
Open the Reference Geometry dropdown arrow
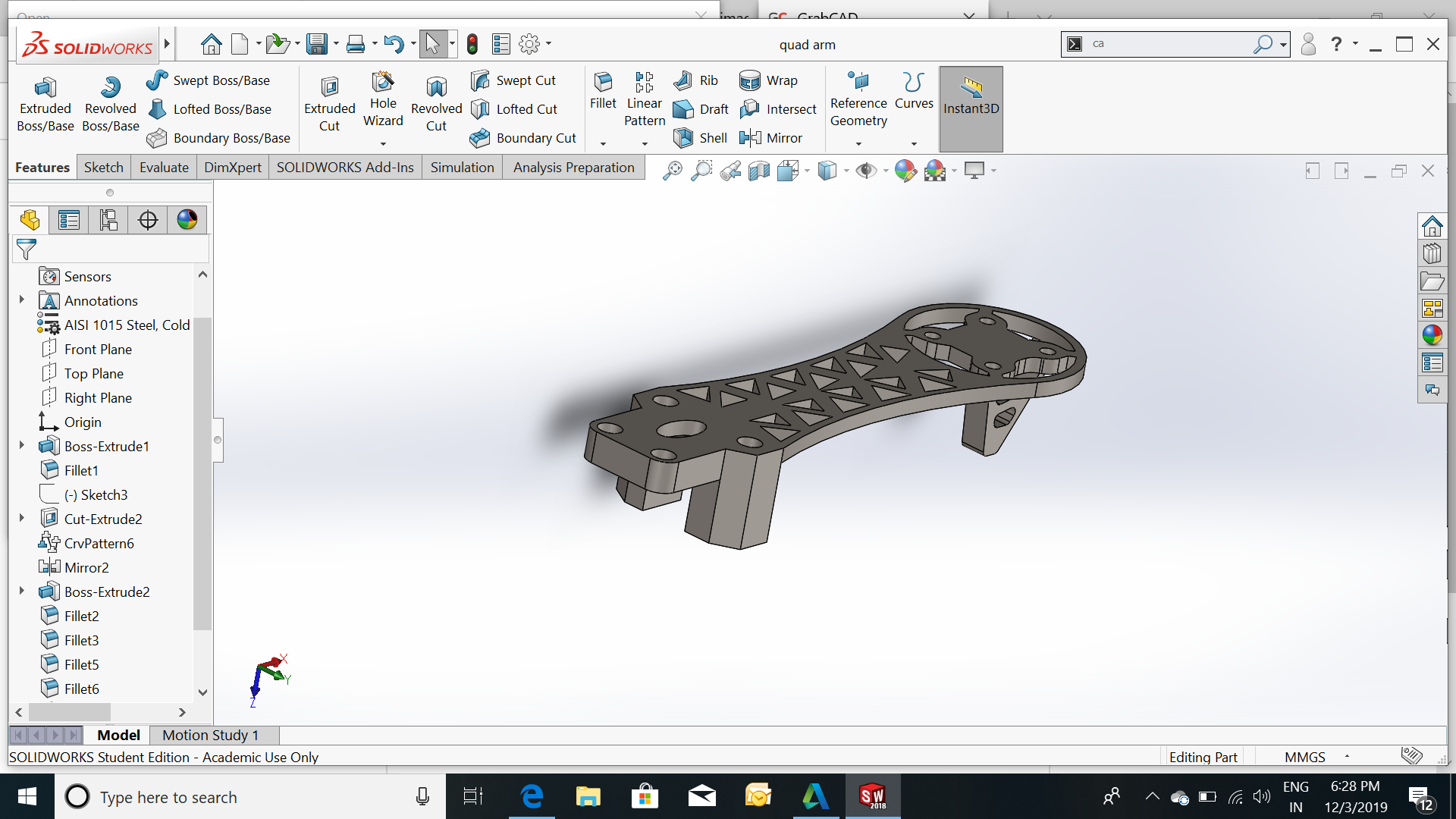click(858, 143)
